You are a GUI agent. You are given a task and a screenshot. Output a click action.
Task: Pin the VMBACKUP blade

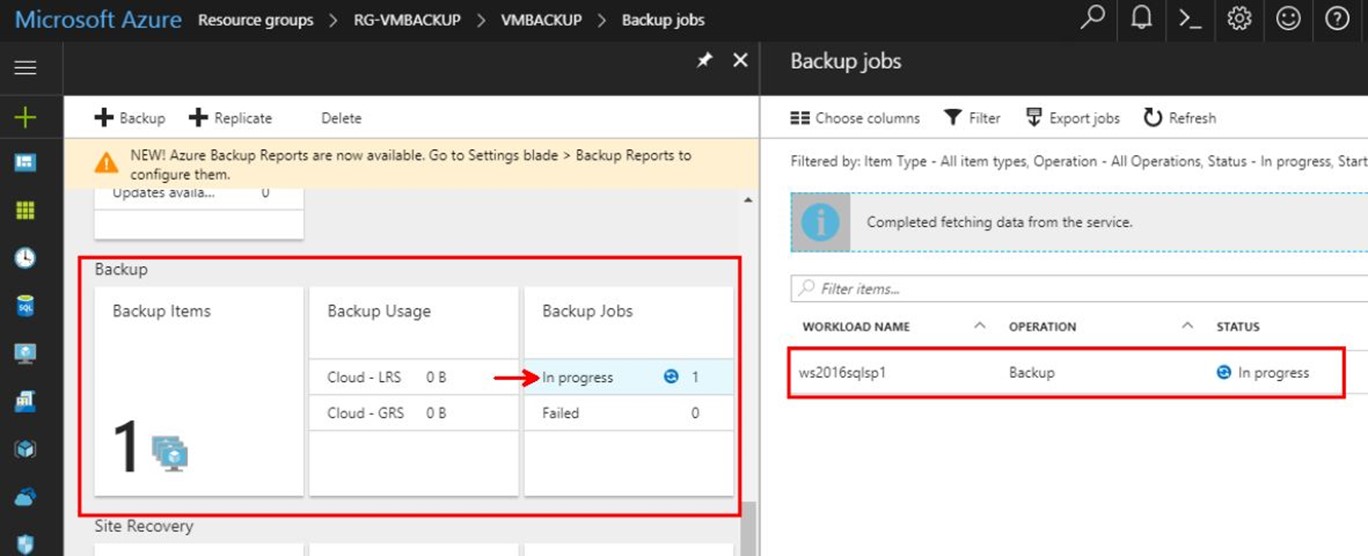[x=704, y=61]
